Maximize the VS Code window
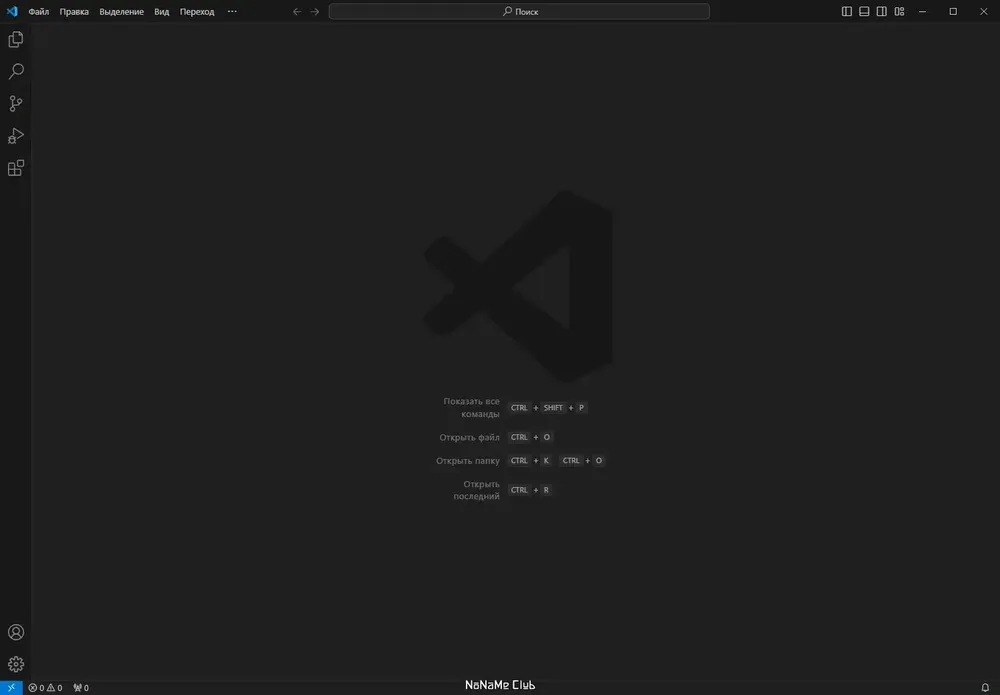The height and width of the screenshot is (695, 1000). click(953, 11)
